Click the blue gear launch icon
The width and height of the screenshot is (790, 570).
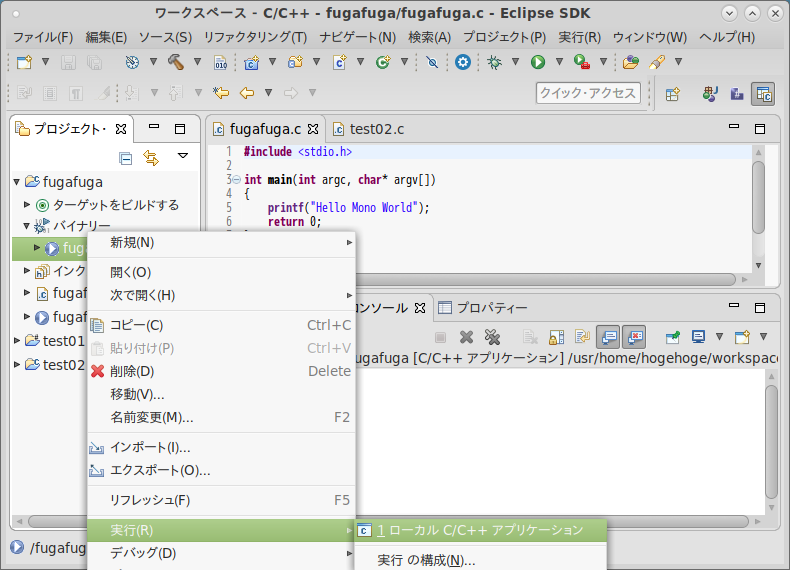point(463,62)
